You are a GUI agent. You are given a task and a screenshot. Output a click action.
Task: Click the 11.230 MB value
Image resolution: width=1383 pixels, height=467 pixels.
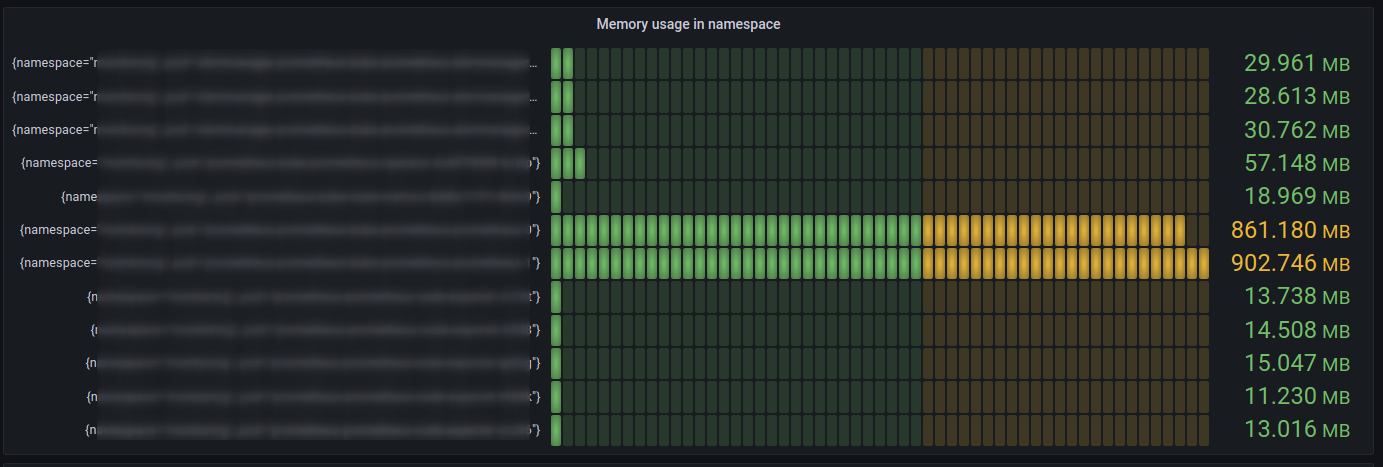click(1297, 397)
